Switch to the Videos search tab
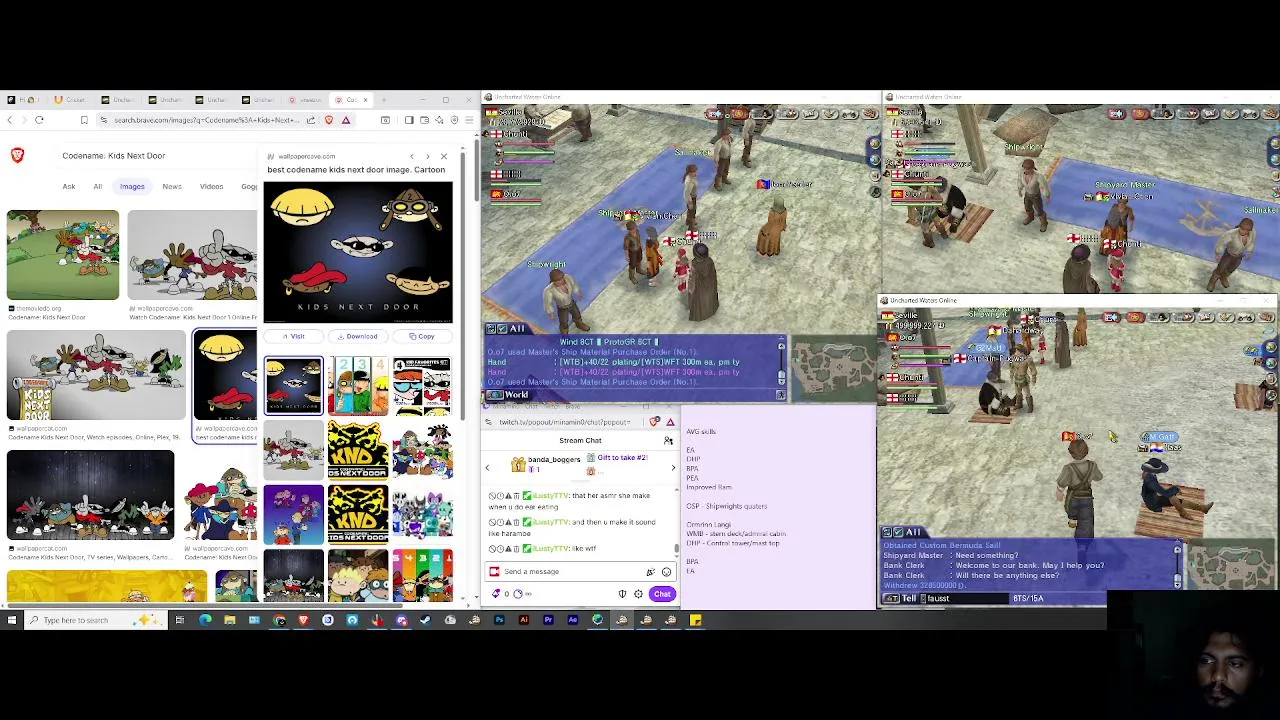The image size is (1280, 720). [x=211, y=186]
